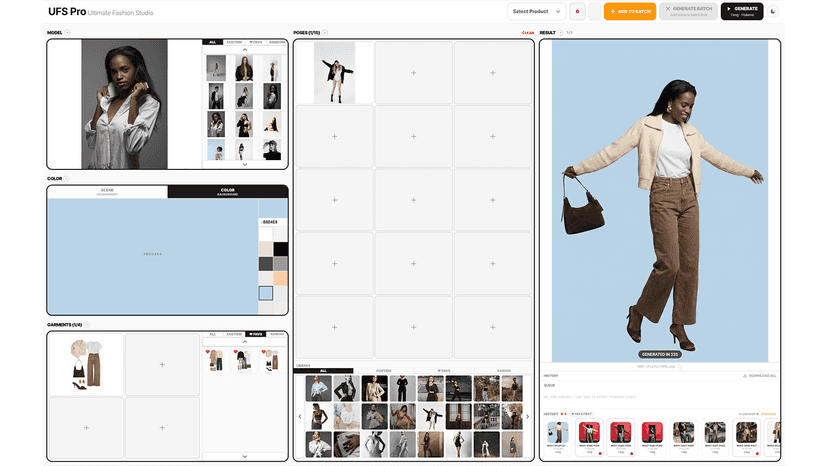Pick the black color swatch

280,249
